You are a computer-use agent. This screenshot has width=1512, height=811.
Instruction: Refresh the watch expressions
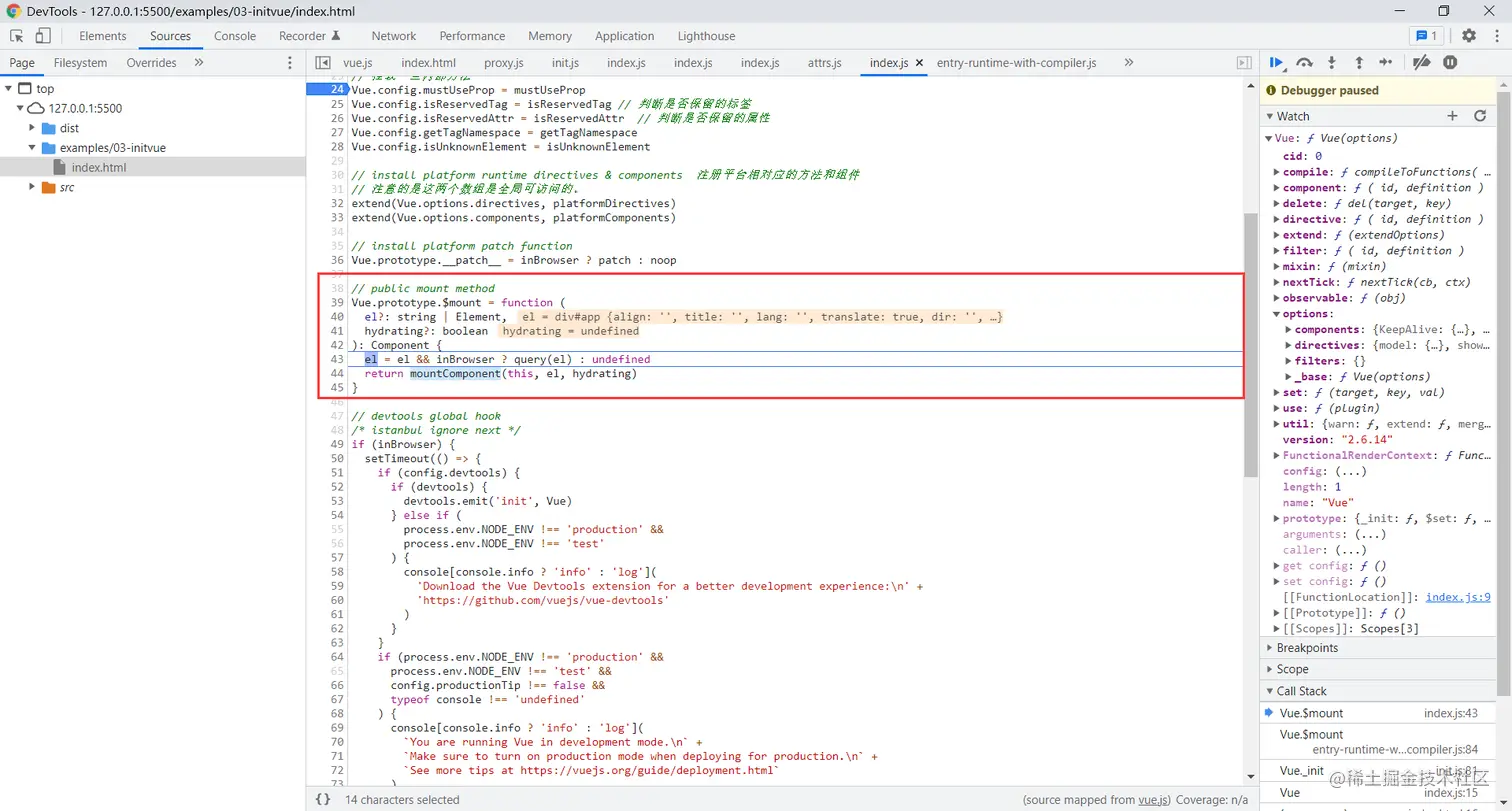1481,115
